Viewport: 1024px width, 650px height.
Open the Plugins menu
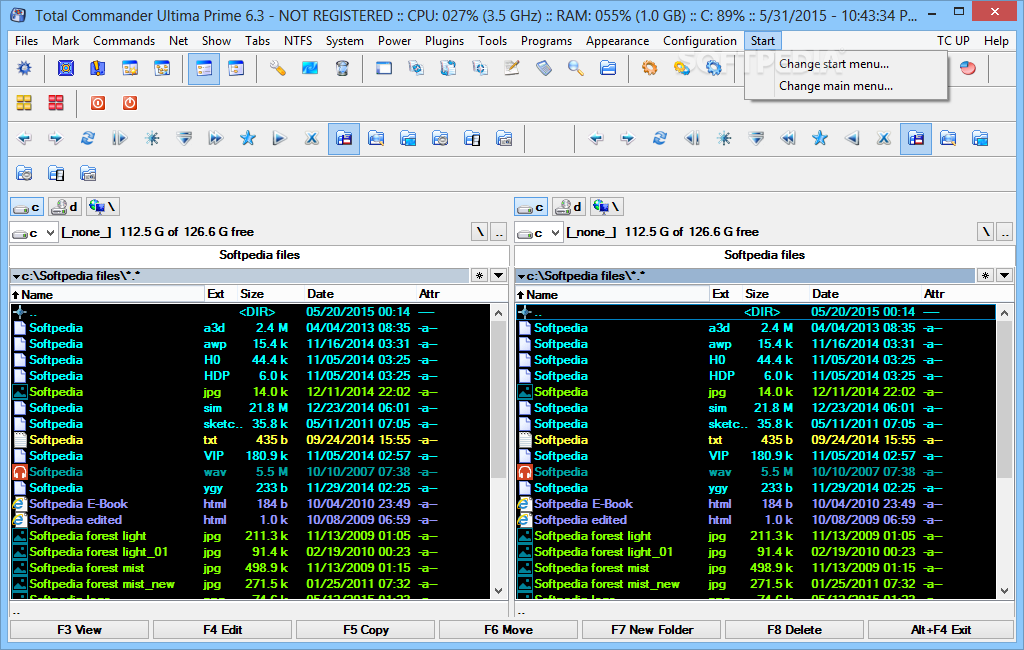click(444, 41)
